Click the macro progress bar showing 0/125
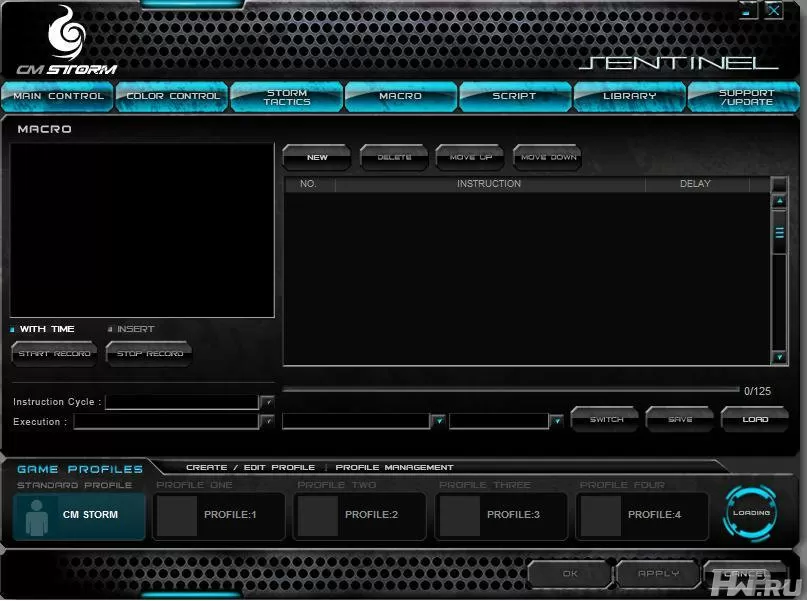807x601 pixels. 510,390
